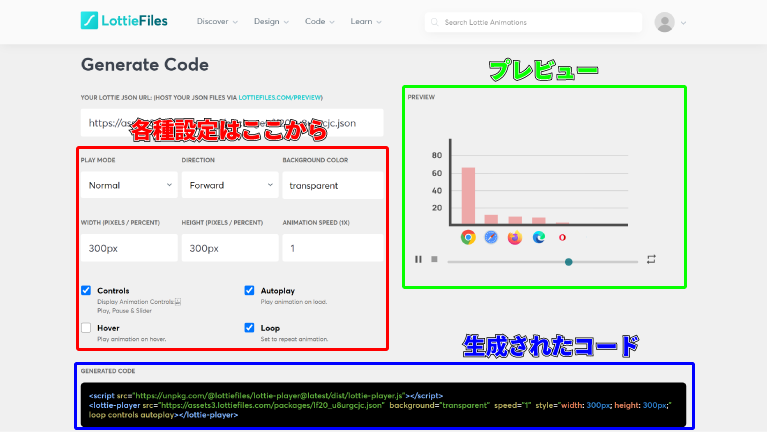Expand the Design menu
This screenshot has height=432, width=767.
tap(271, 22)
